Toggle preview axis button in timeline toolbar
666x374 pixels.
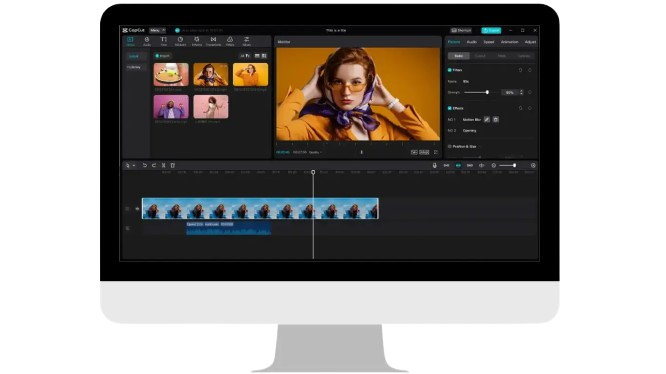click(x=482, y=165)
